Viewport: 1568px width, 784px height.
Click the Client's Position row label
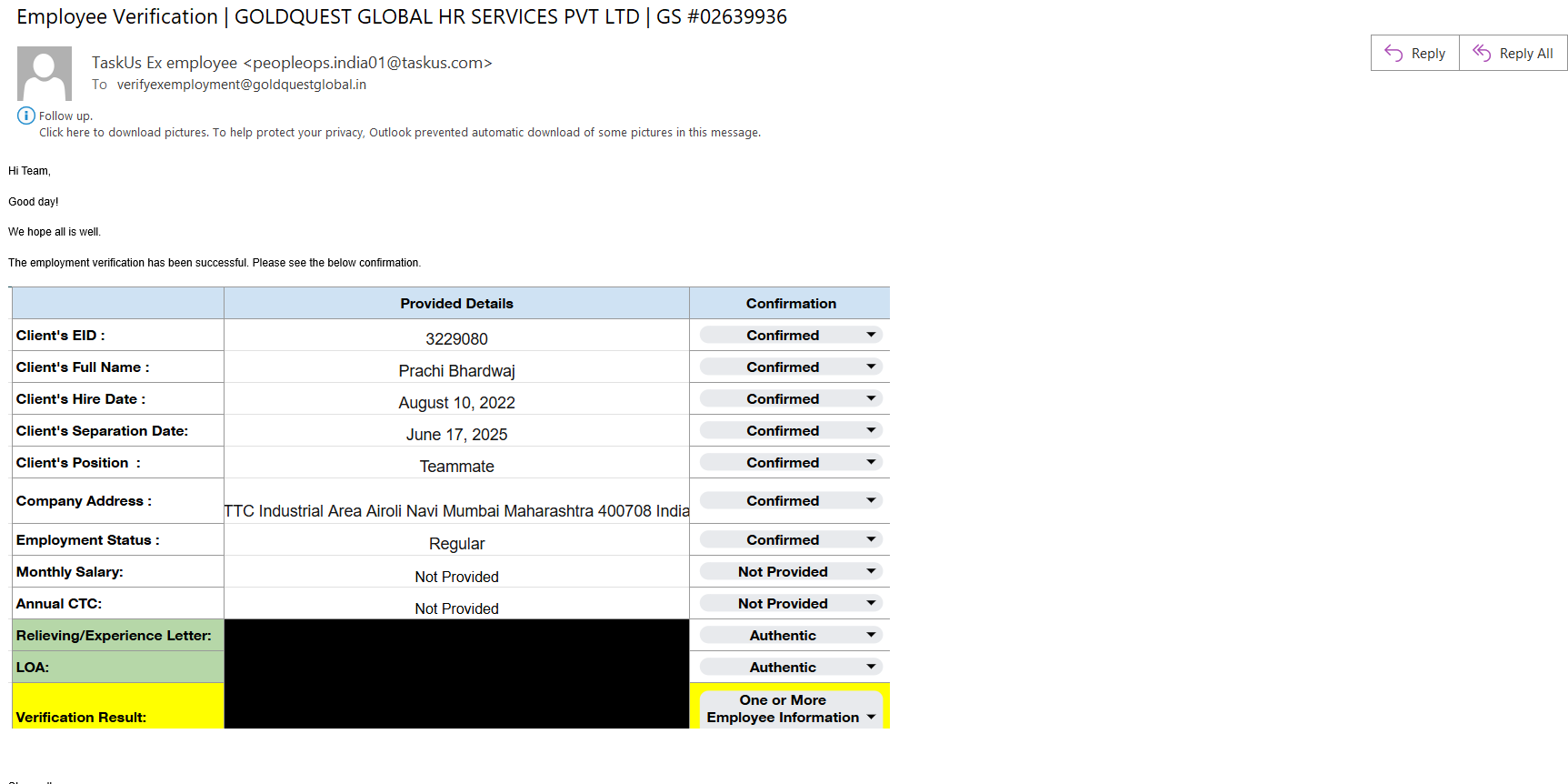(78, 463)
